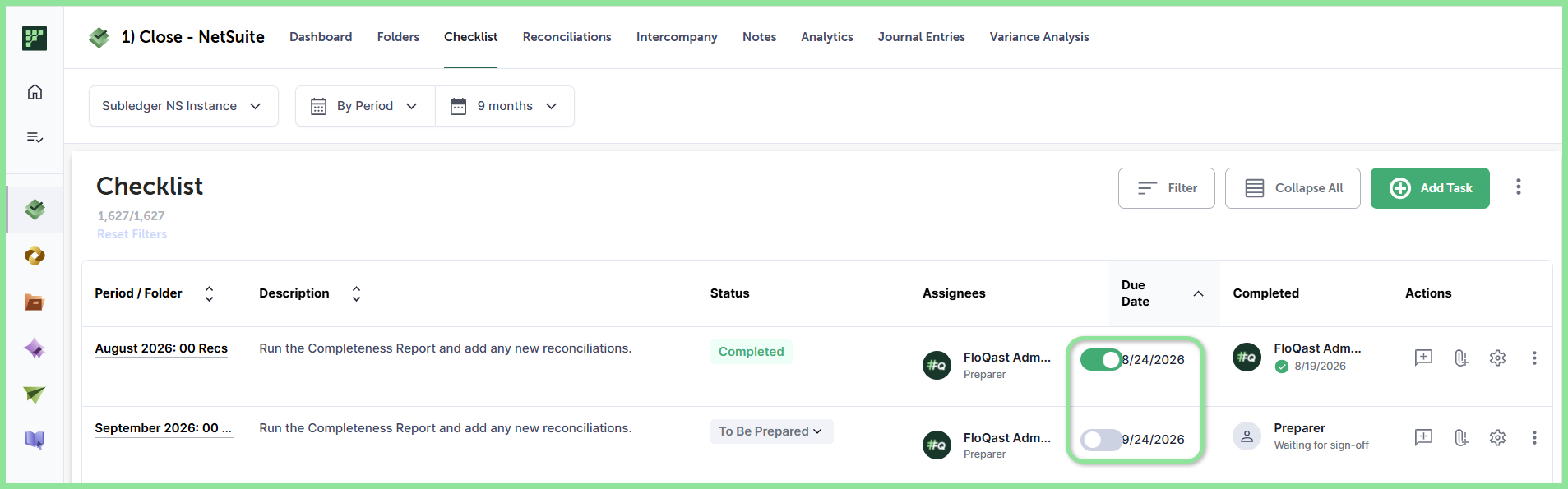The height and width of the screenshot is (489, 1568).
Task: Add a note on August 2026 row
Action: point(1423,358)
